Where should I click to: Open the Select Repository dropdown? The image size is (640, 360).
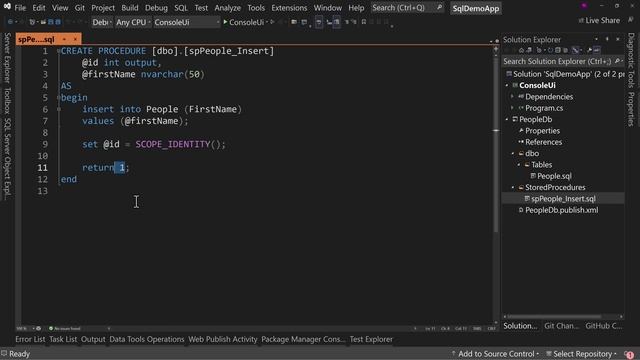click(582, 354)
